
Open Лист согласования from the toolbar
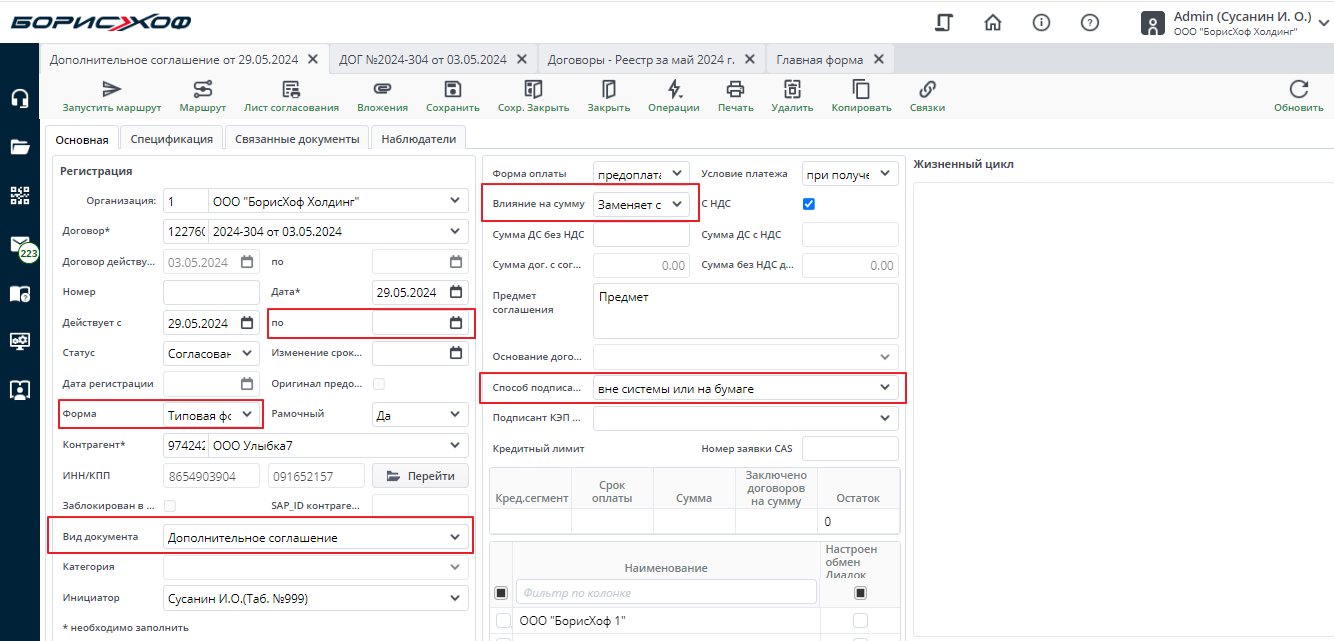(x=291, y=90)
